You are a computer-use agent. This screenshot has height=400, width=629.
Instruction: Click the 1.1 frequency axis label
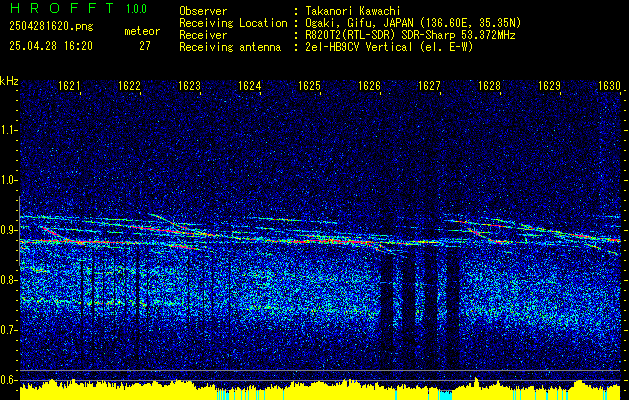tap(7, 130)
